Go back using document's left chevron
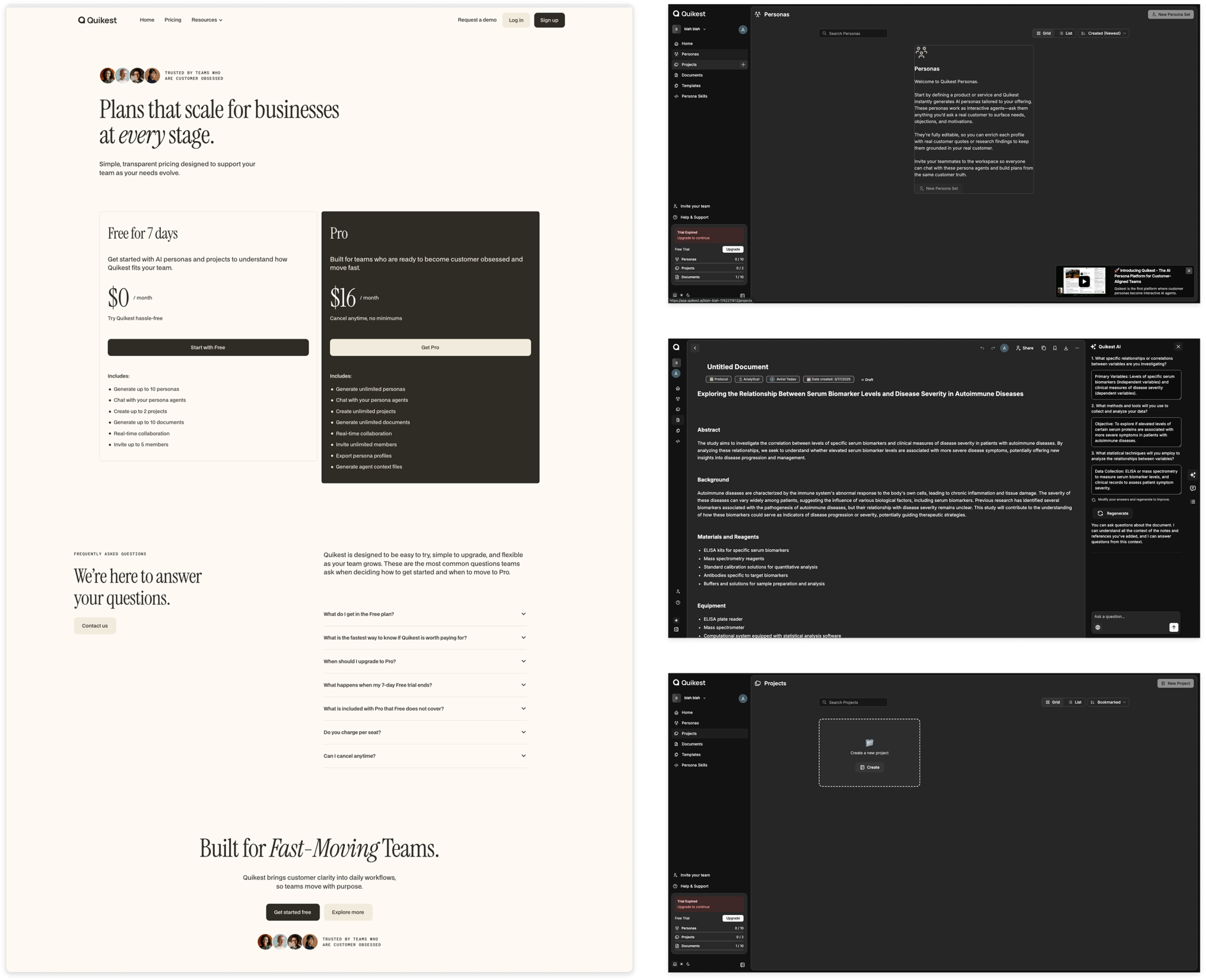 695,348
